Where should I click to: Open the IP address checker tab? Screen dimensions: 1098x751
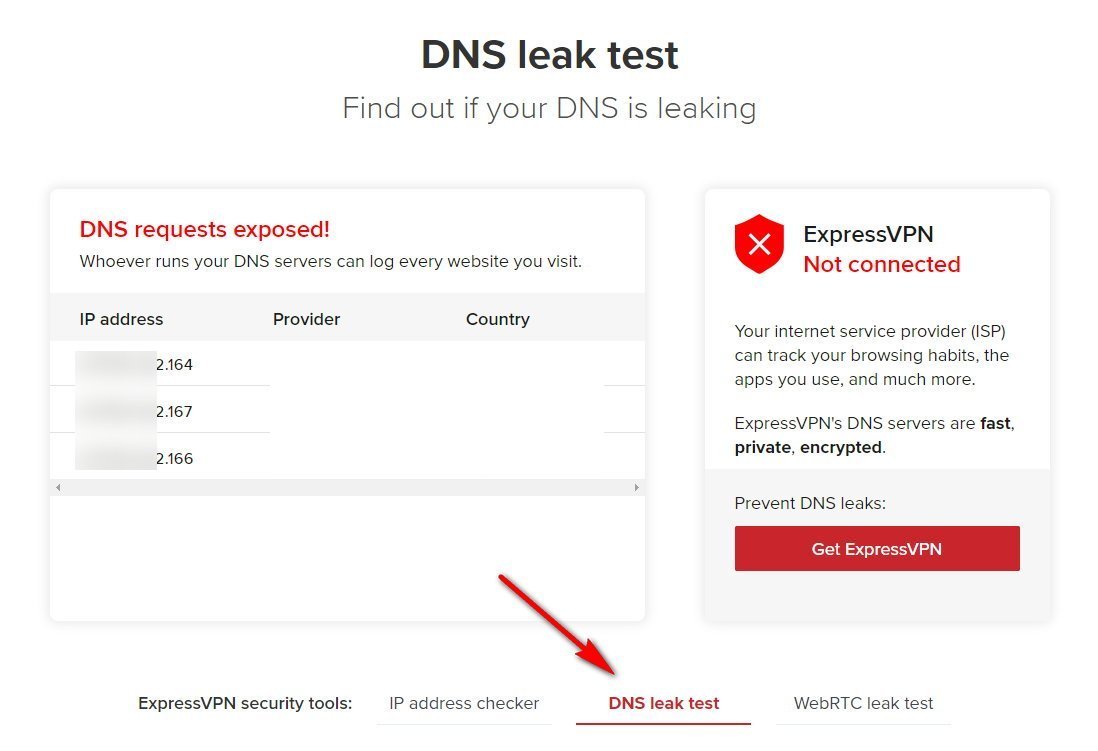point(464,703)
